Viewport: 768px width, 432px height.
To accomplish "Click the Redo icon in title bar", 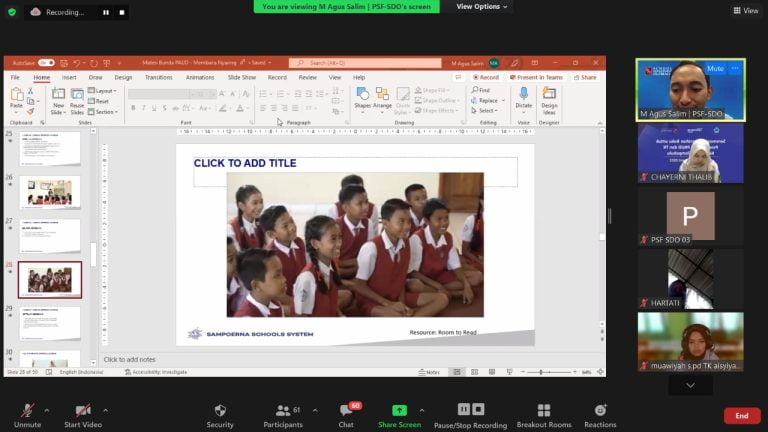I will [94, 63].
